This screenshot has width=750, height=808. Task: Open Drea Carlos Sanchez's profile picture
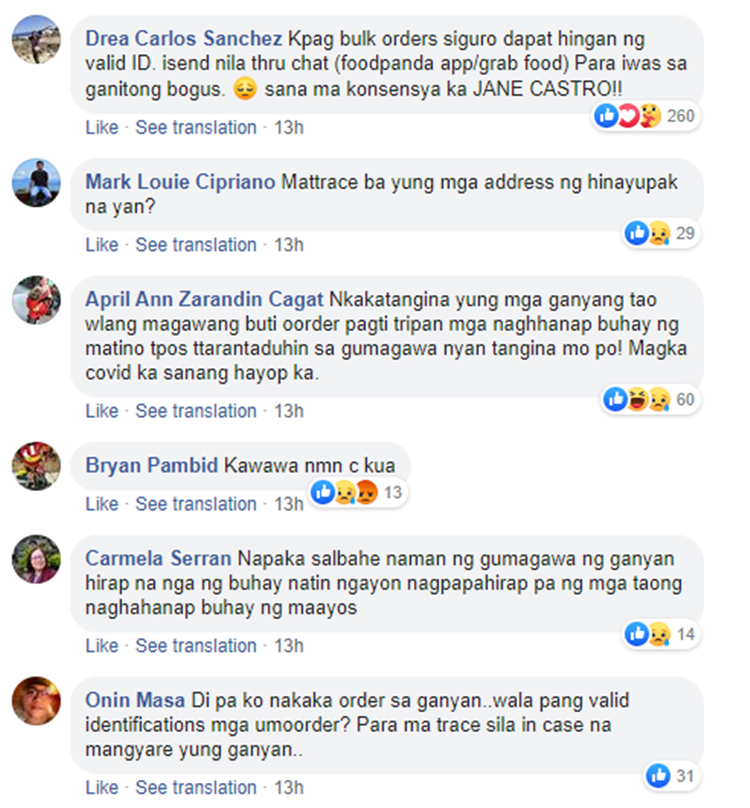(36, 40)
